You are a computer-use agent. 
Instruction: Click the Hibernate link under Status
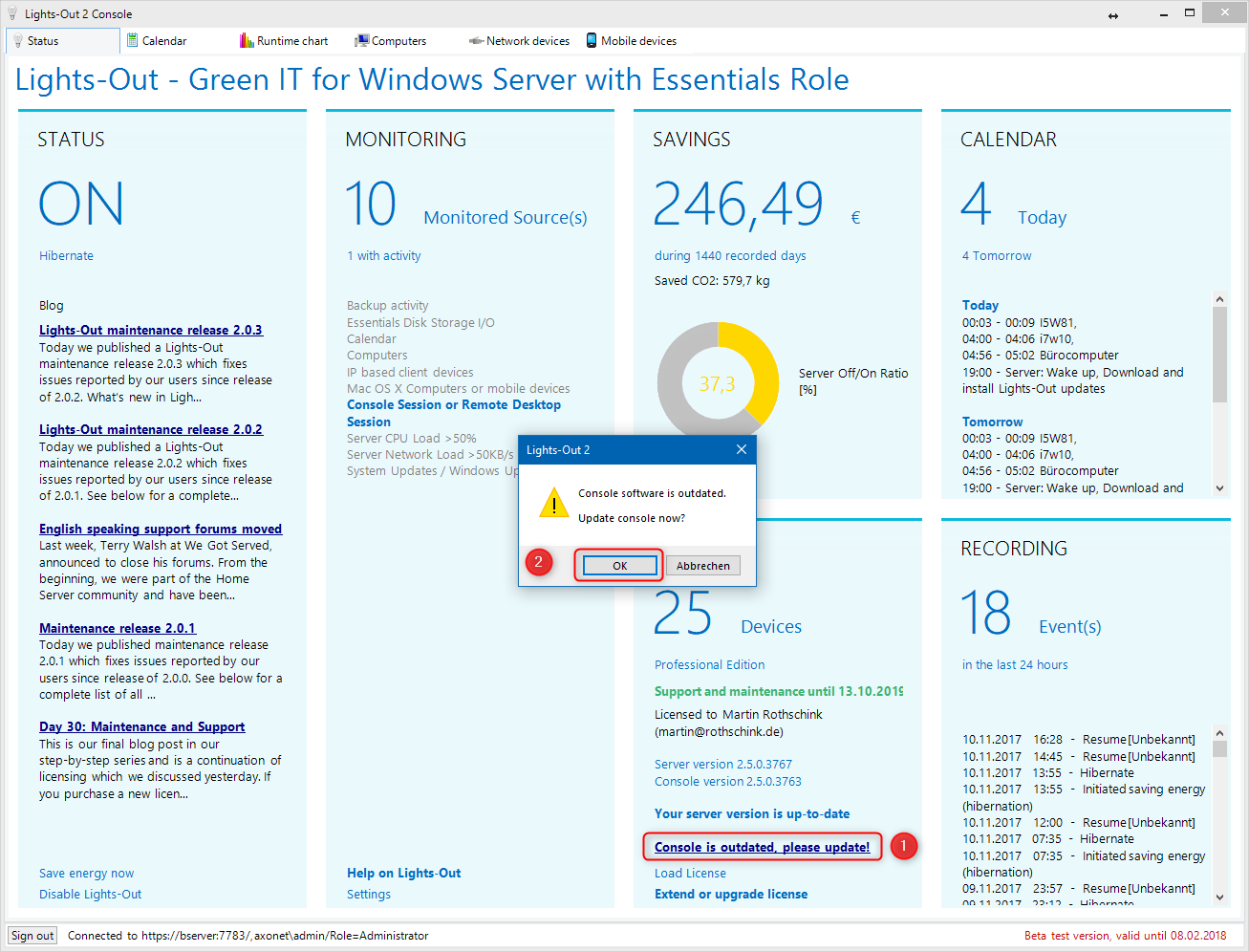point(67,255)
